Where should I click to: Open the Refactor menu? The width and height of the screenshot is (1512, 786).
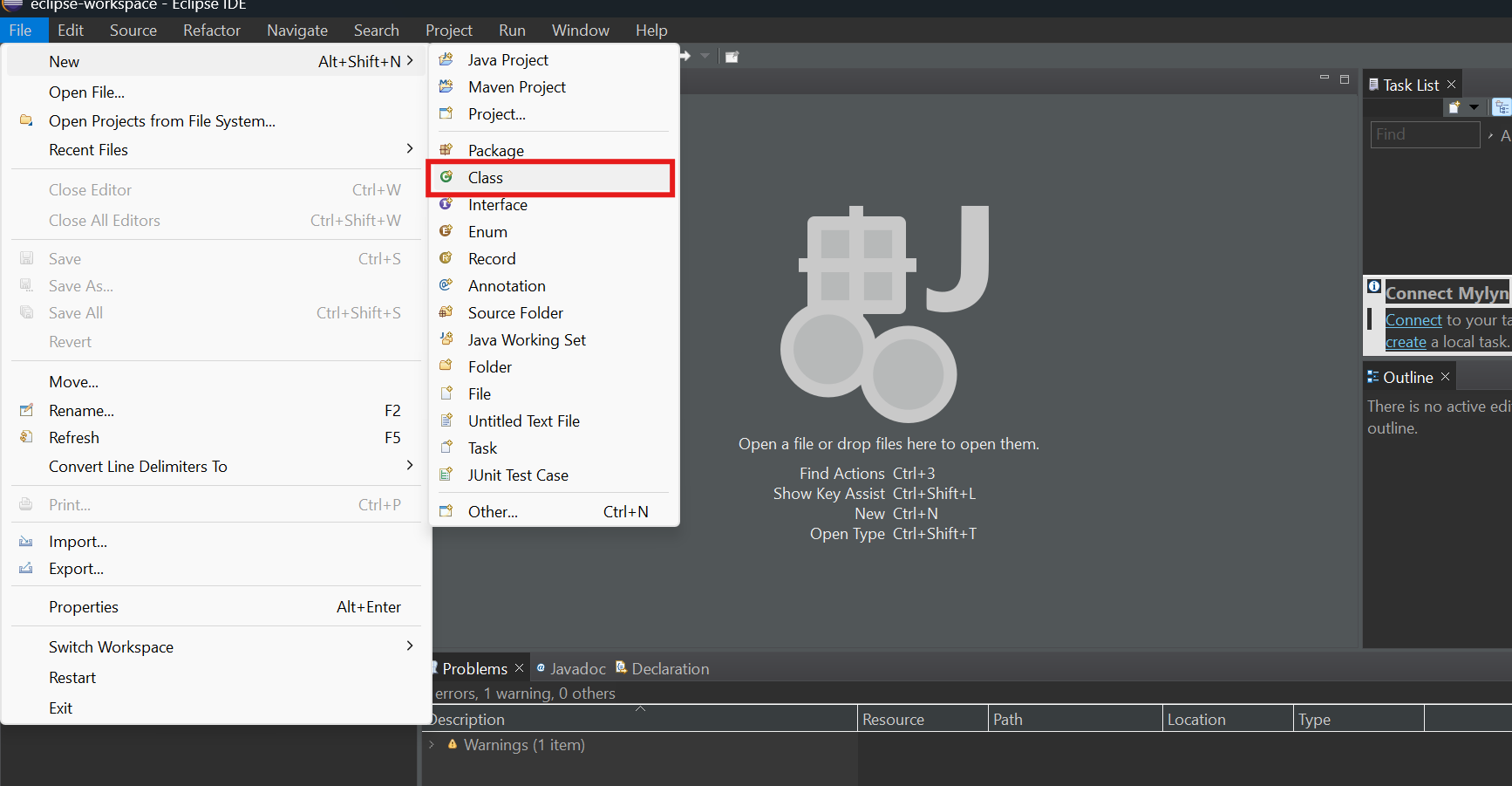click(x=212, y=31)
